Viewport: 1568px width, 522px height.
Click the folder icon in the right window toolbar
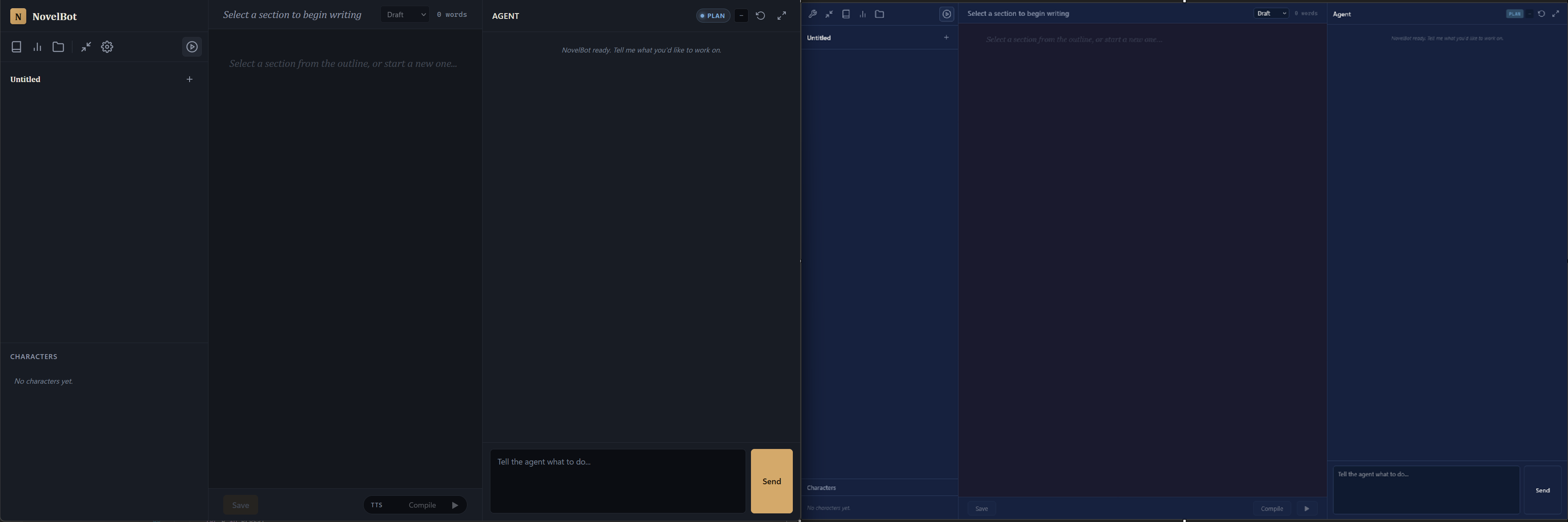(x=879, y=14)
